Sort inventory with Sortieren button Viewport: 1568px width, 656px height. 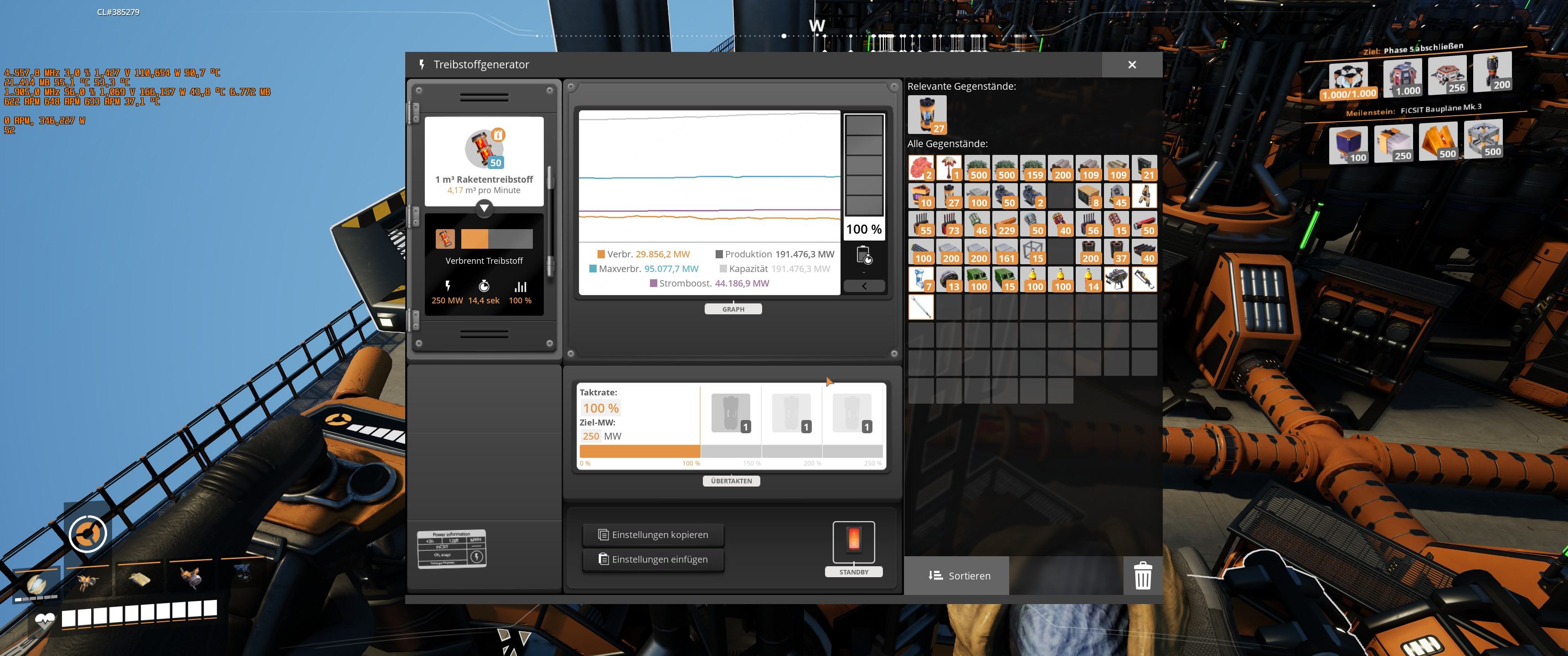[x=956, y=576]
